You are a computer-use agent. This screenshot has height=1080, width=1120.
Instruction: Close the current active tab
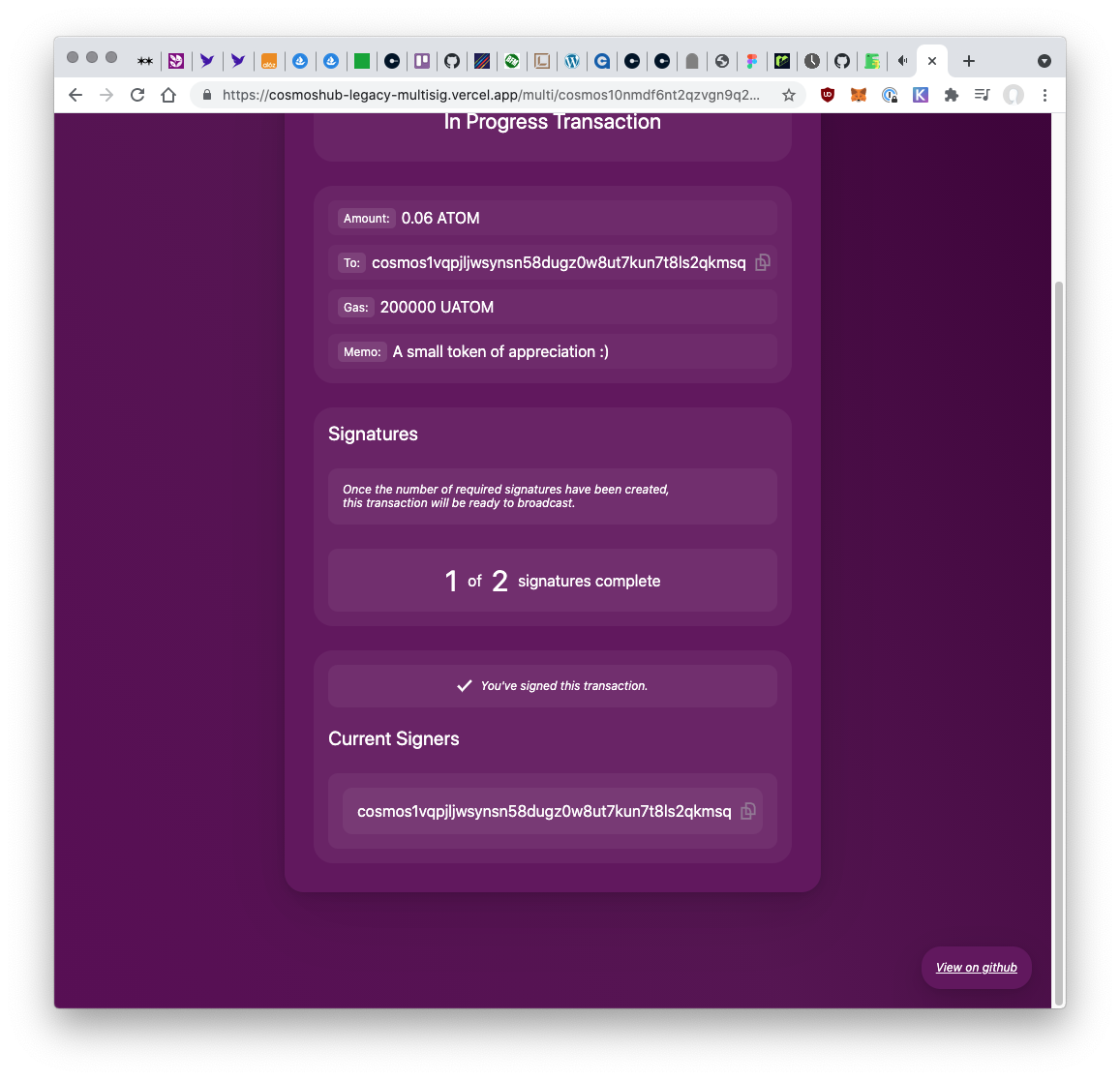(932, 61)
